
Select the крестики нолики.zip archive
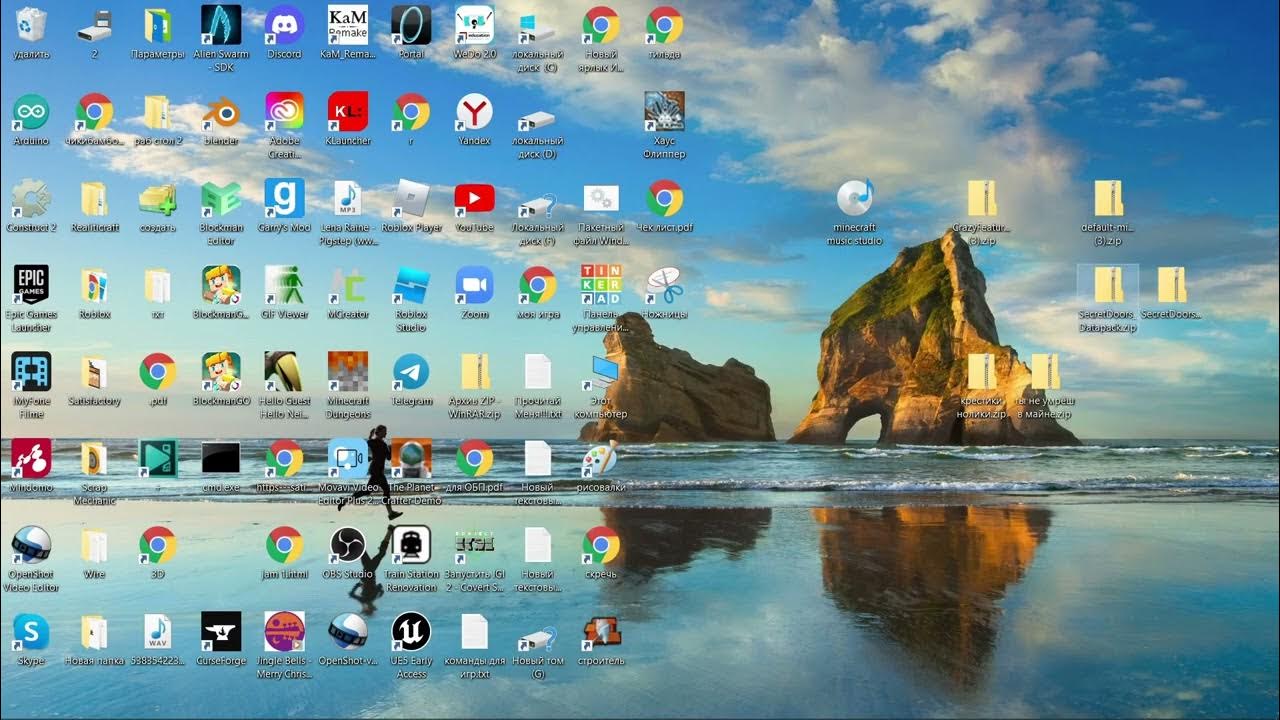coord(982,371)
